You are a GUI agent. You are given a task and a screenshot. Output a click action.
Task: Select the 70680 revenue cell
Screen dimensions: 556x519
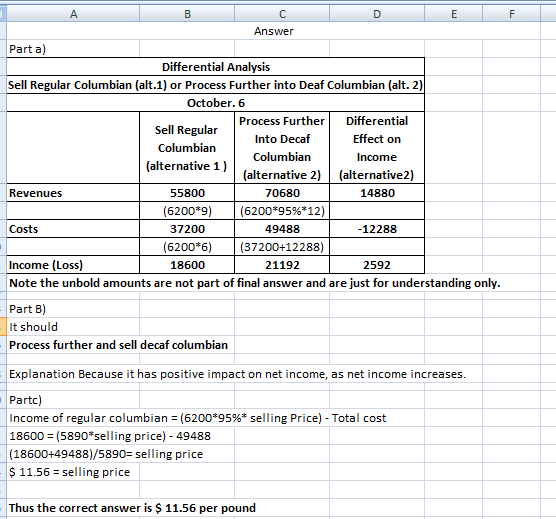tap(282, 193)
